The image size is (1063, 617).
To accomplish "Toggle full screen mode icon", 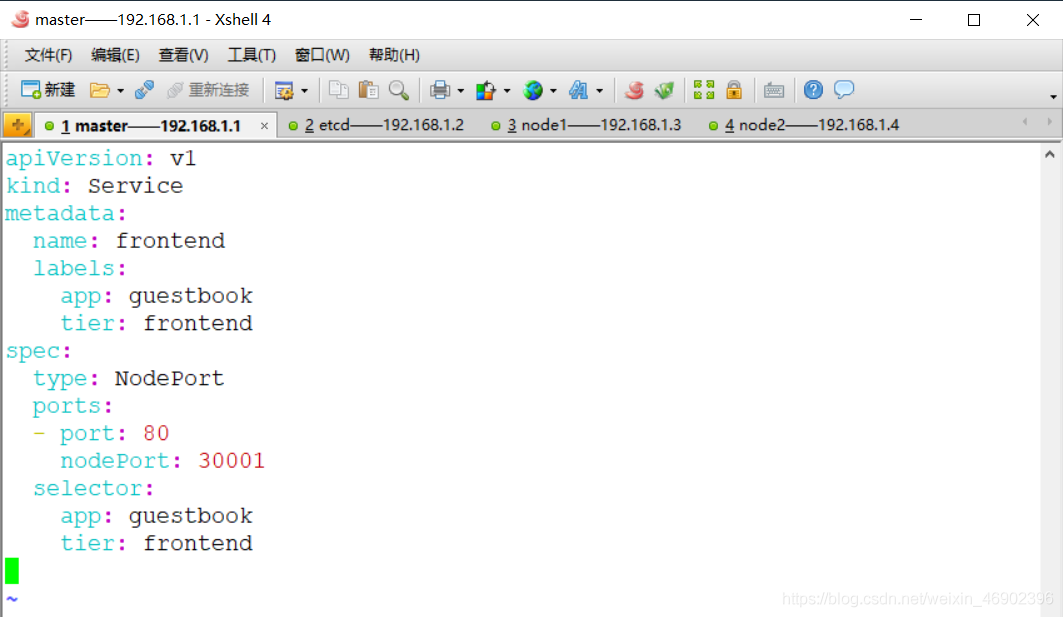I will point(704,89).
